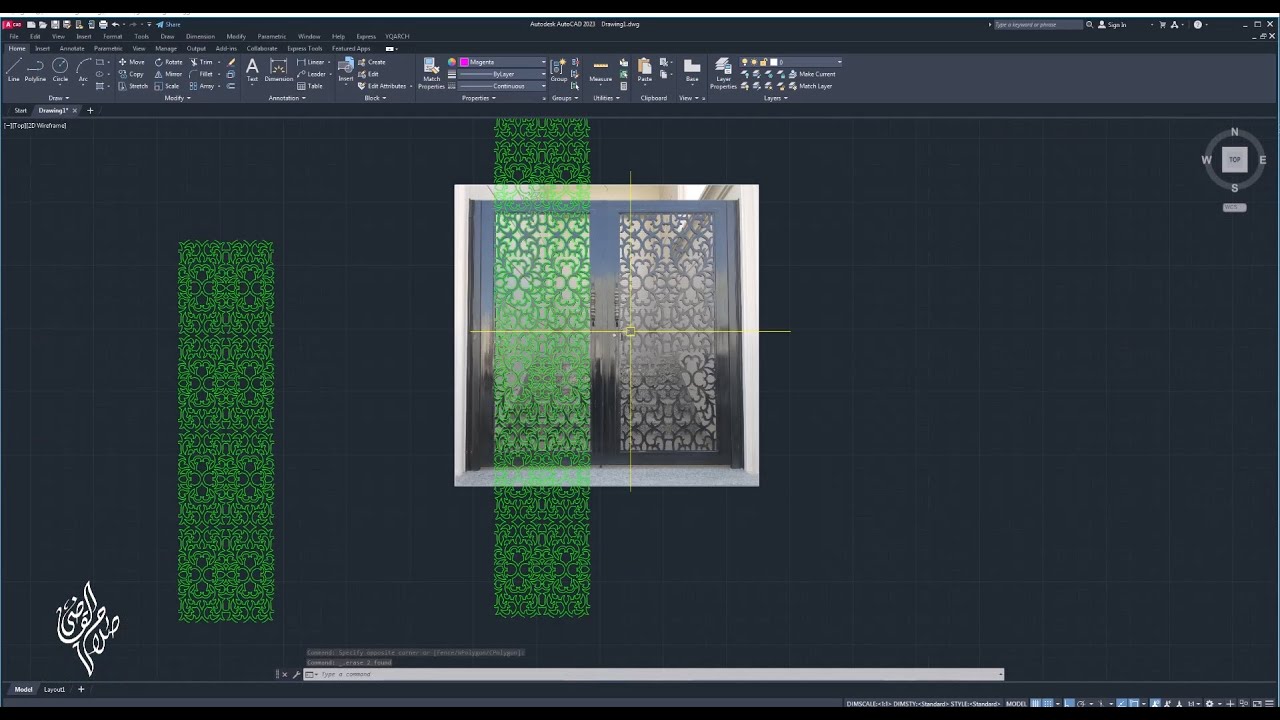
Task: Click the Erase tool icon in Modify panel
Action: coord(232,62)
